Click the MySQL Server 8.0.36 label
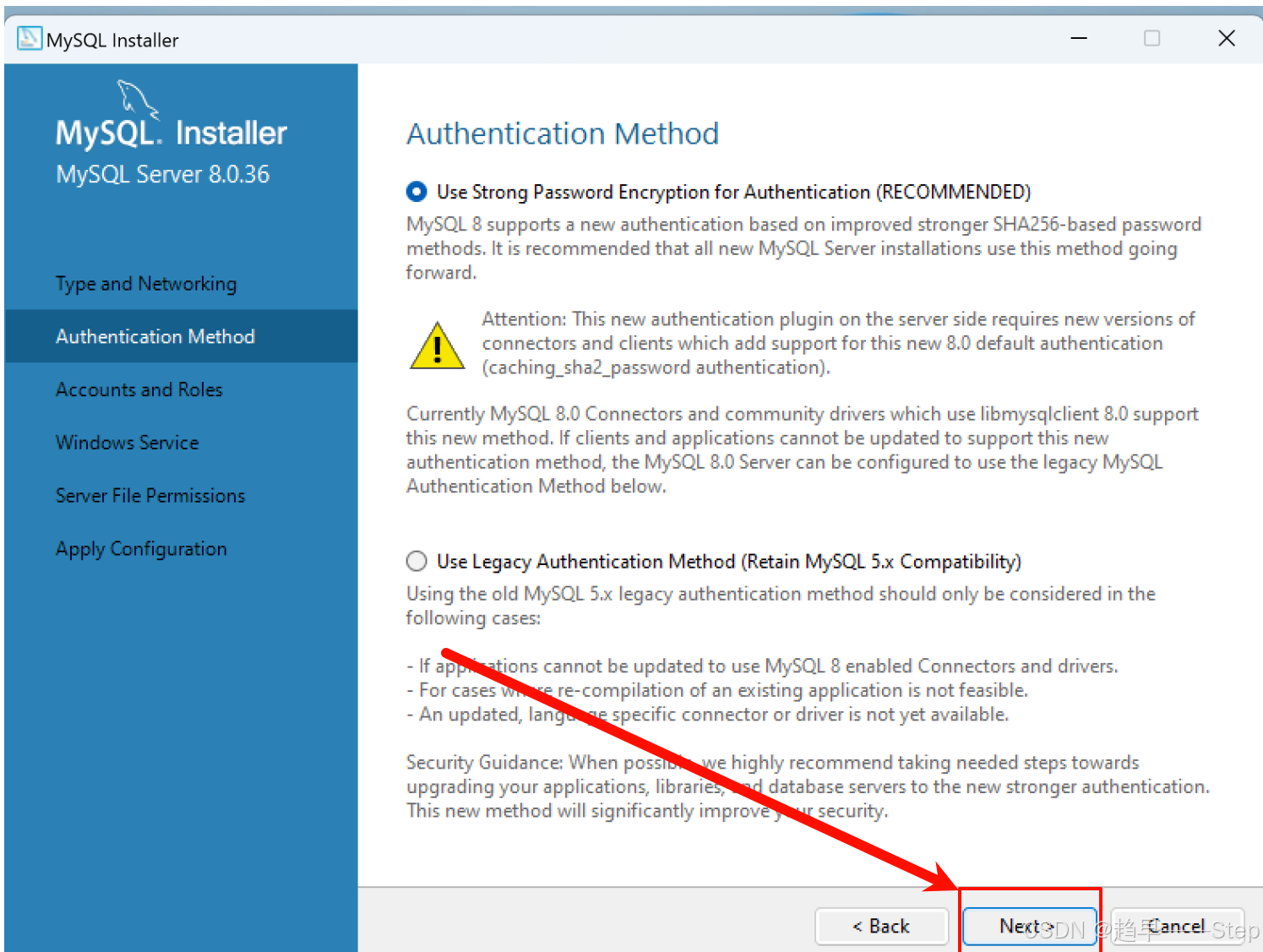The width and height of the screenshot is (1263, 952). (163, 175)
